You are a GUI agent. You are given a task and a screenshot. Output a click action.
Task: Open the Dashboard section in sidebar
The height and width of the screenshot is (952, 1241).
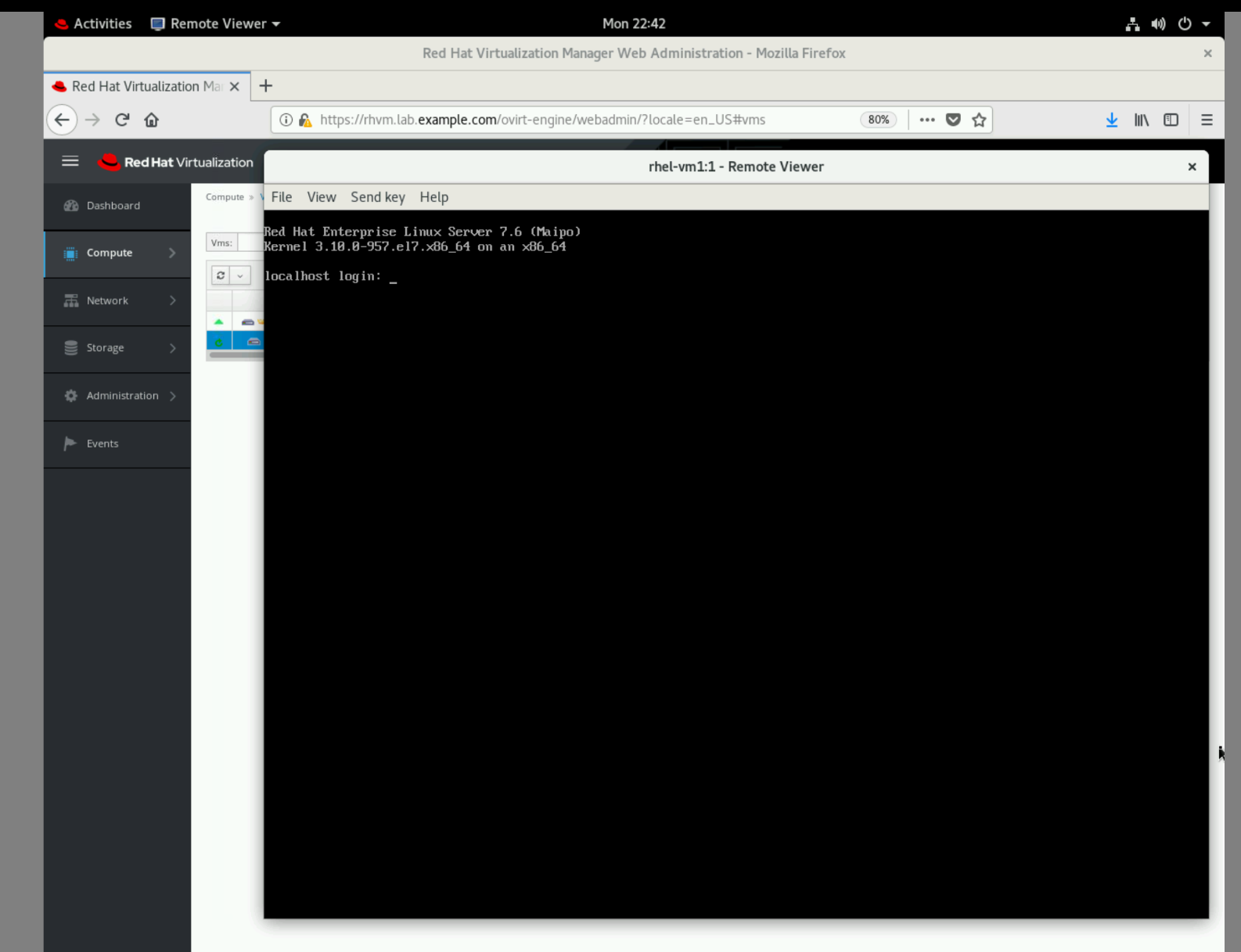click(117, 206)
